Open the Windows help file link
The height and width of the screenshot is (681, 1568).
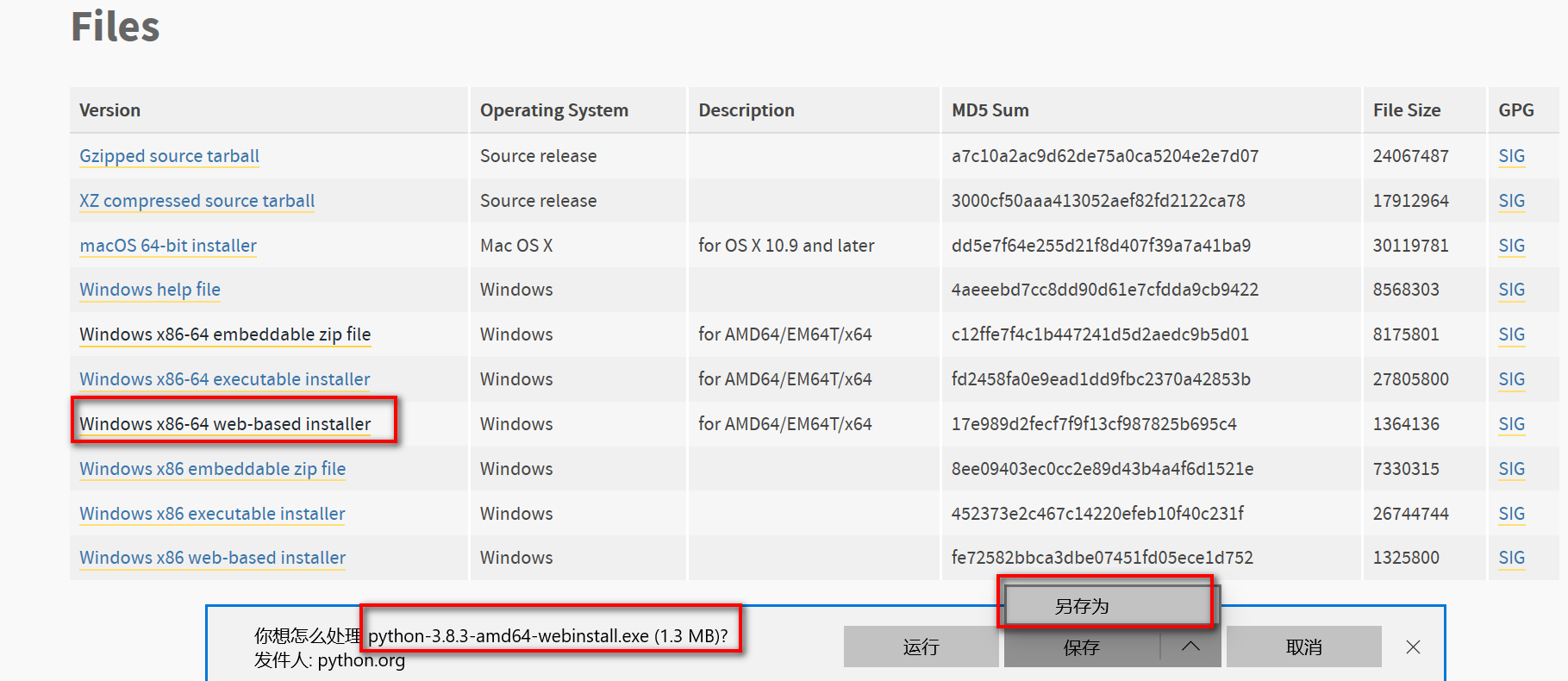tap(150, 290)
